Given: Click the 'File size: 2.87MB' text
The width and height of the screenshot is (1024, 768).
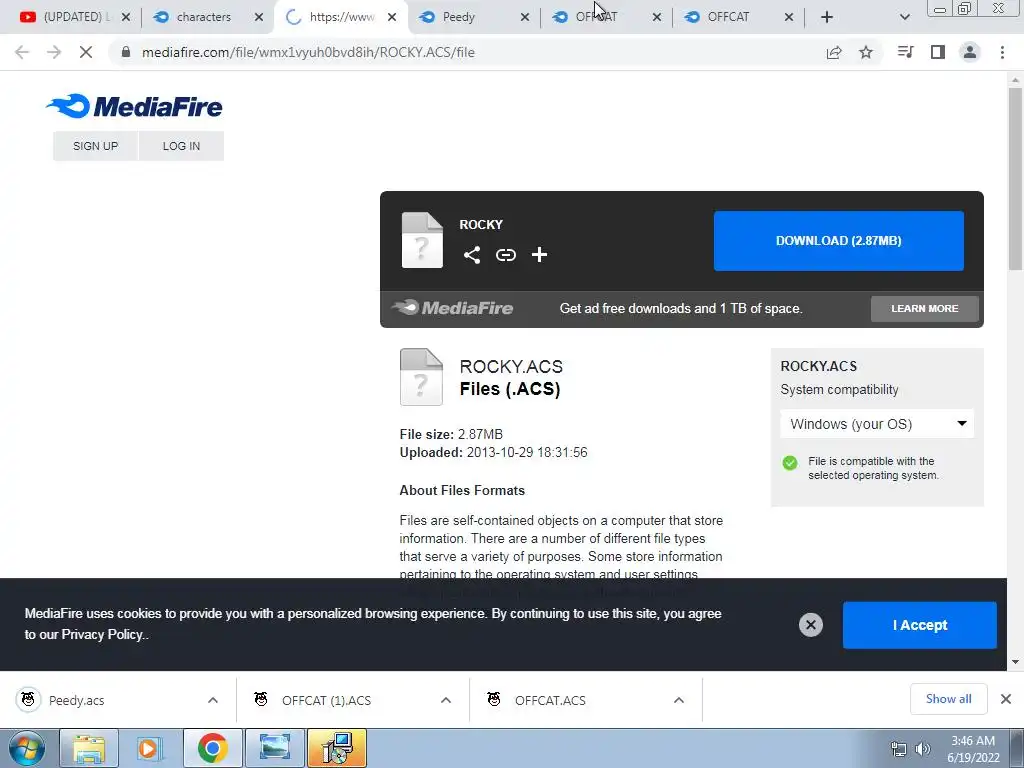Looking at the screenshot, I should click(x=451, y=434).
